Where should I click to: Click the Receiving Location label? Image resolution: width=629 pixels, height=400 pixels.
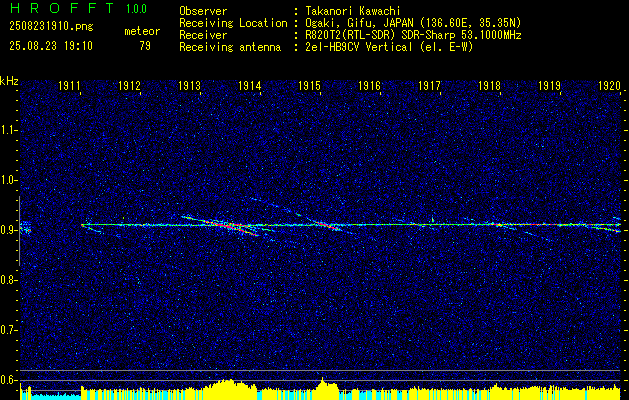click(233, 23)
